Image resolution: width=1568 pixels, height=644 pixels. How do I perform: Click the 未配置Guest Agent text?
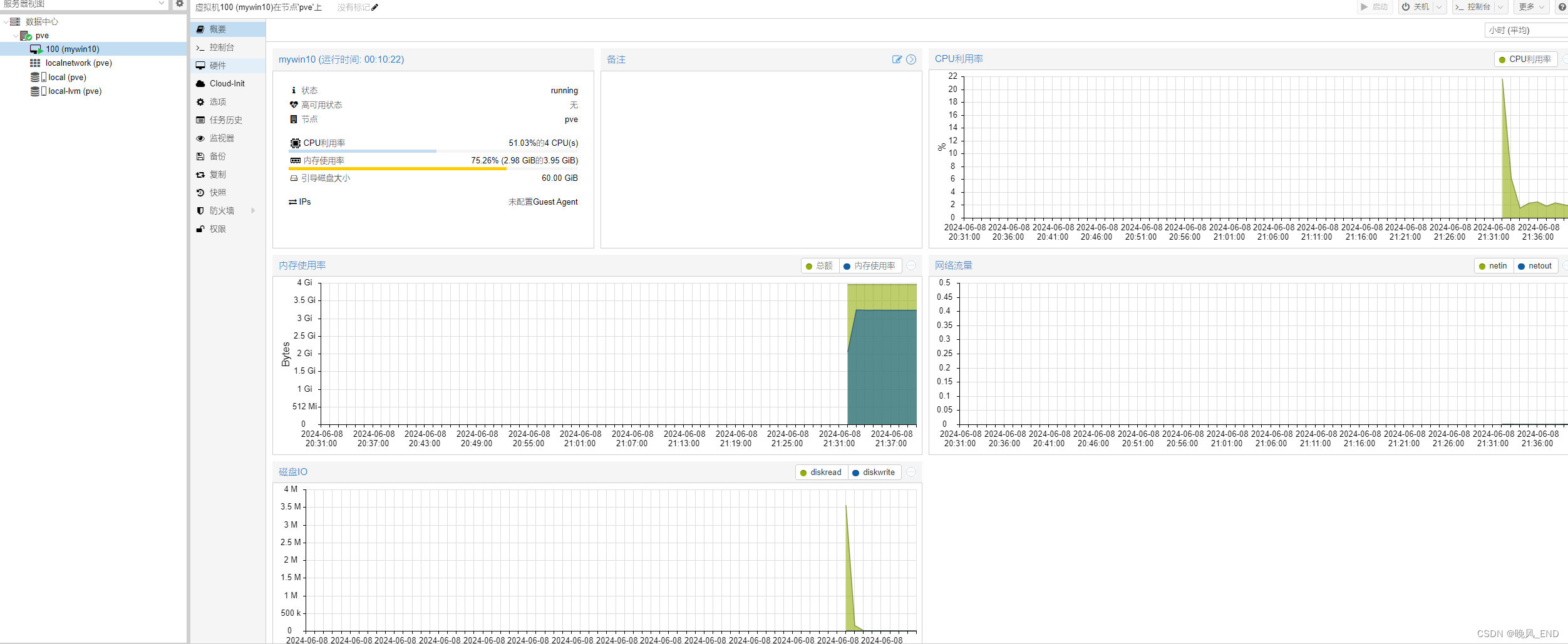[543, 202]
